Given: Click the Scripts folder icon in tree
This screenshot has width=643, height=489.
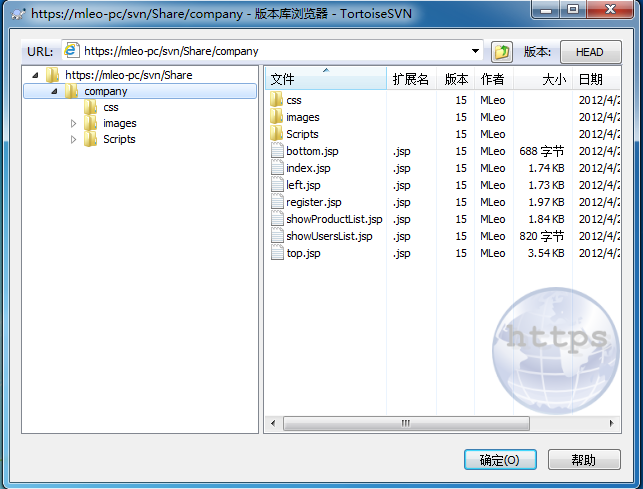Looking at the screenshot, I should [91, 139].
